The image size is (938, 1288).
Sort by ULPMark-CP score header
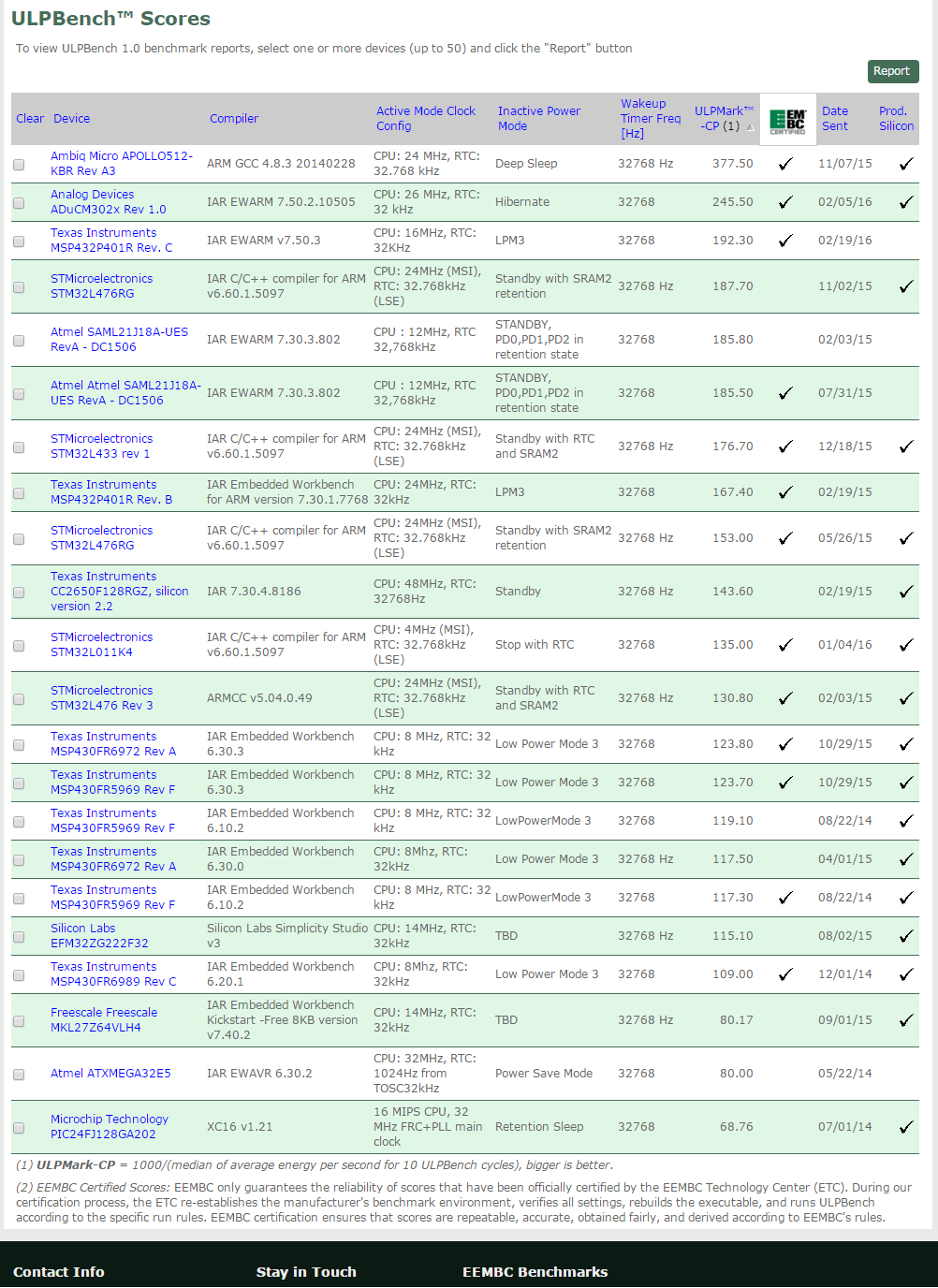[x=724, y=119]
